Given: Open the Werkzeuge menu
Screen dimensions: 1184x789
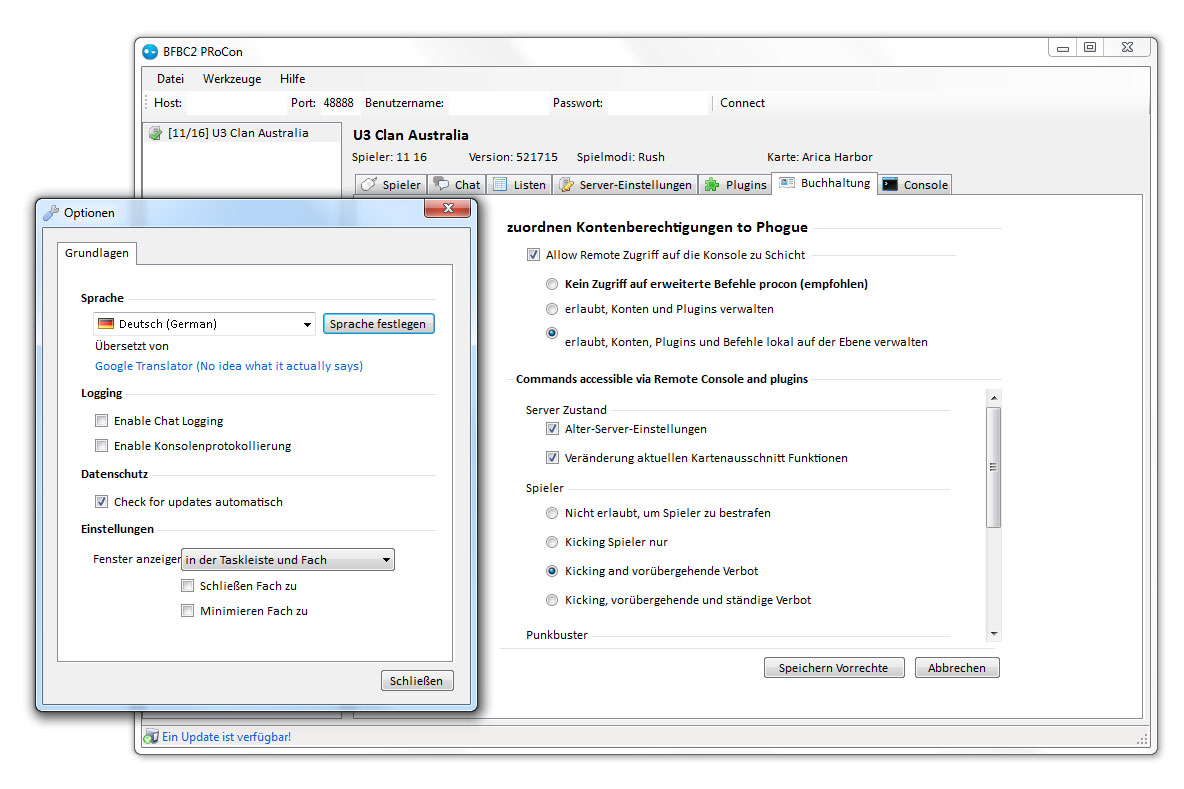Looking at the screenshot, I should tap(232, 79).
